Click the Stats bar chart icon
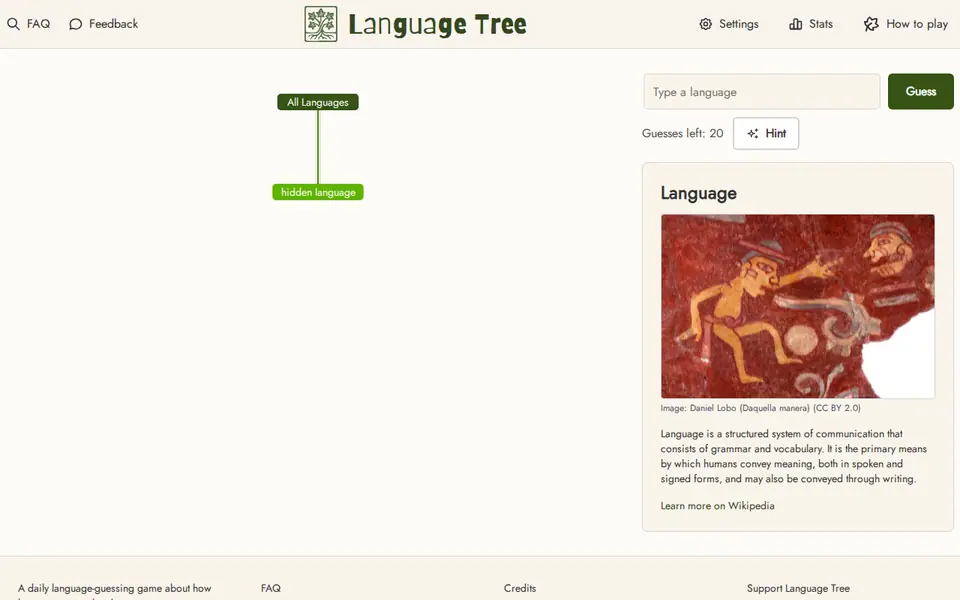960x600 pixels. 795,24
